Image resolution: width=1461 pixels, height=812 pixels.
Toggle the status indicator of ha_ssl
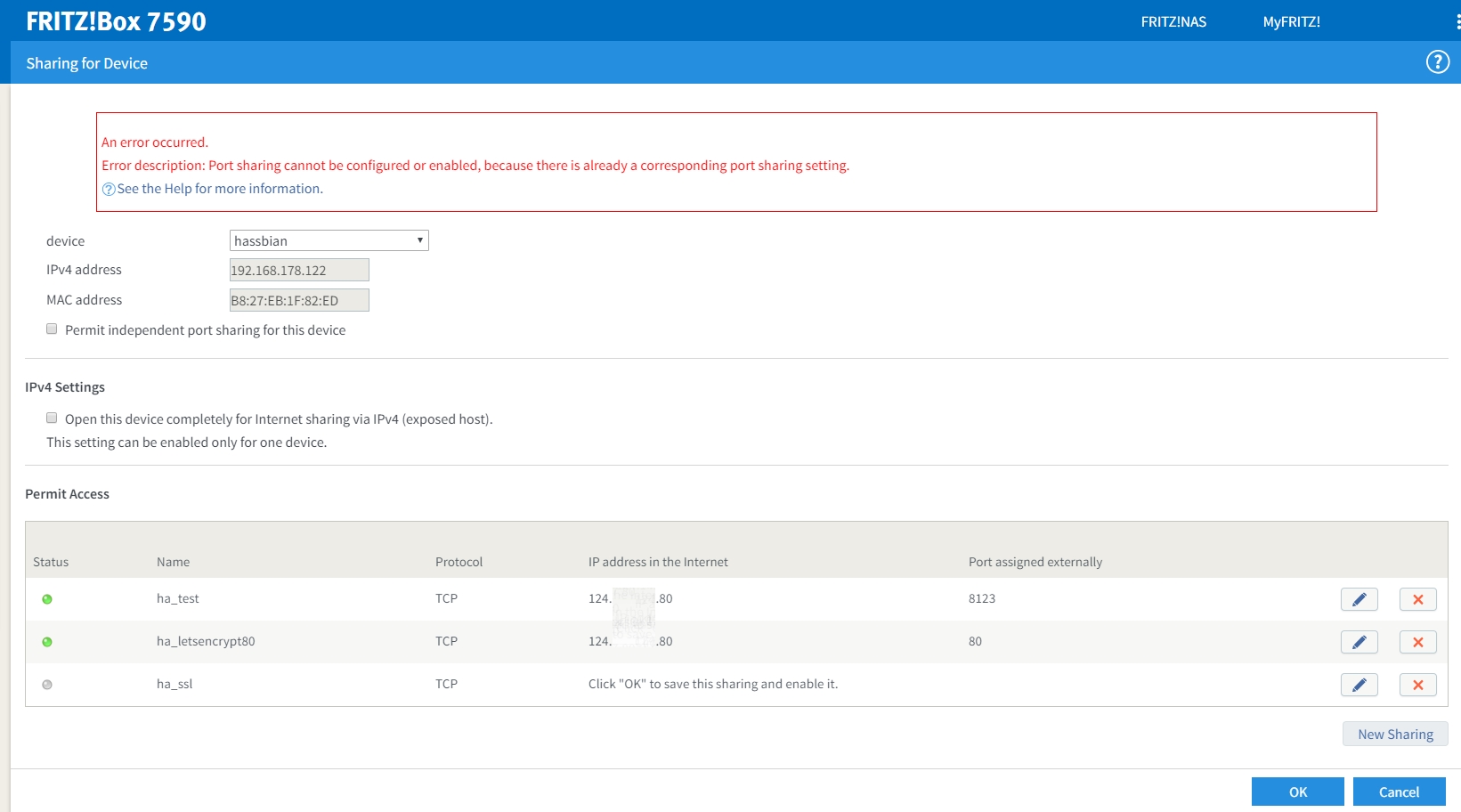(x=48, y=684)
